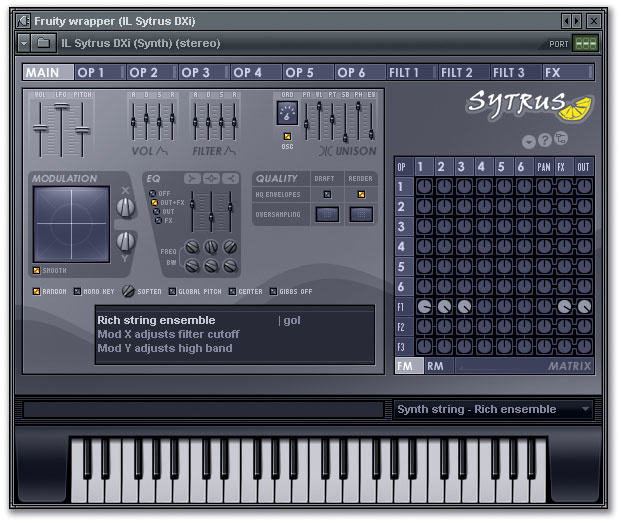621x523 pixels.
Task: Open the Render oversampling selector
Action: 361,214
